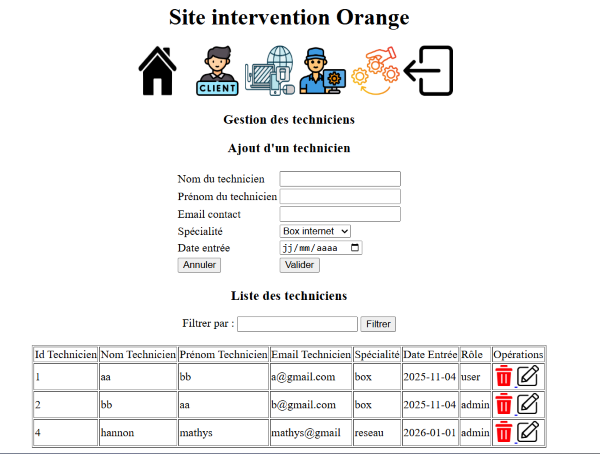Go to the home page house icon
Screen dimensions: 600x454
[x=157, y=71]
